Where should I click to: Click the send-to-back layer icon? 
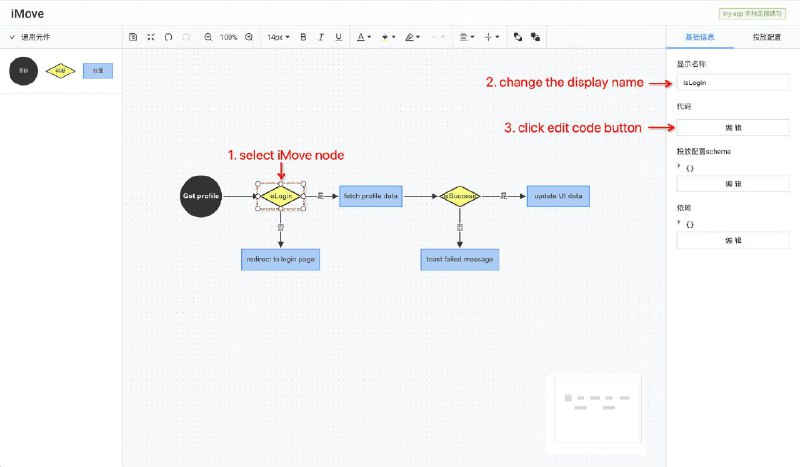[x=535, y=37]
